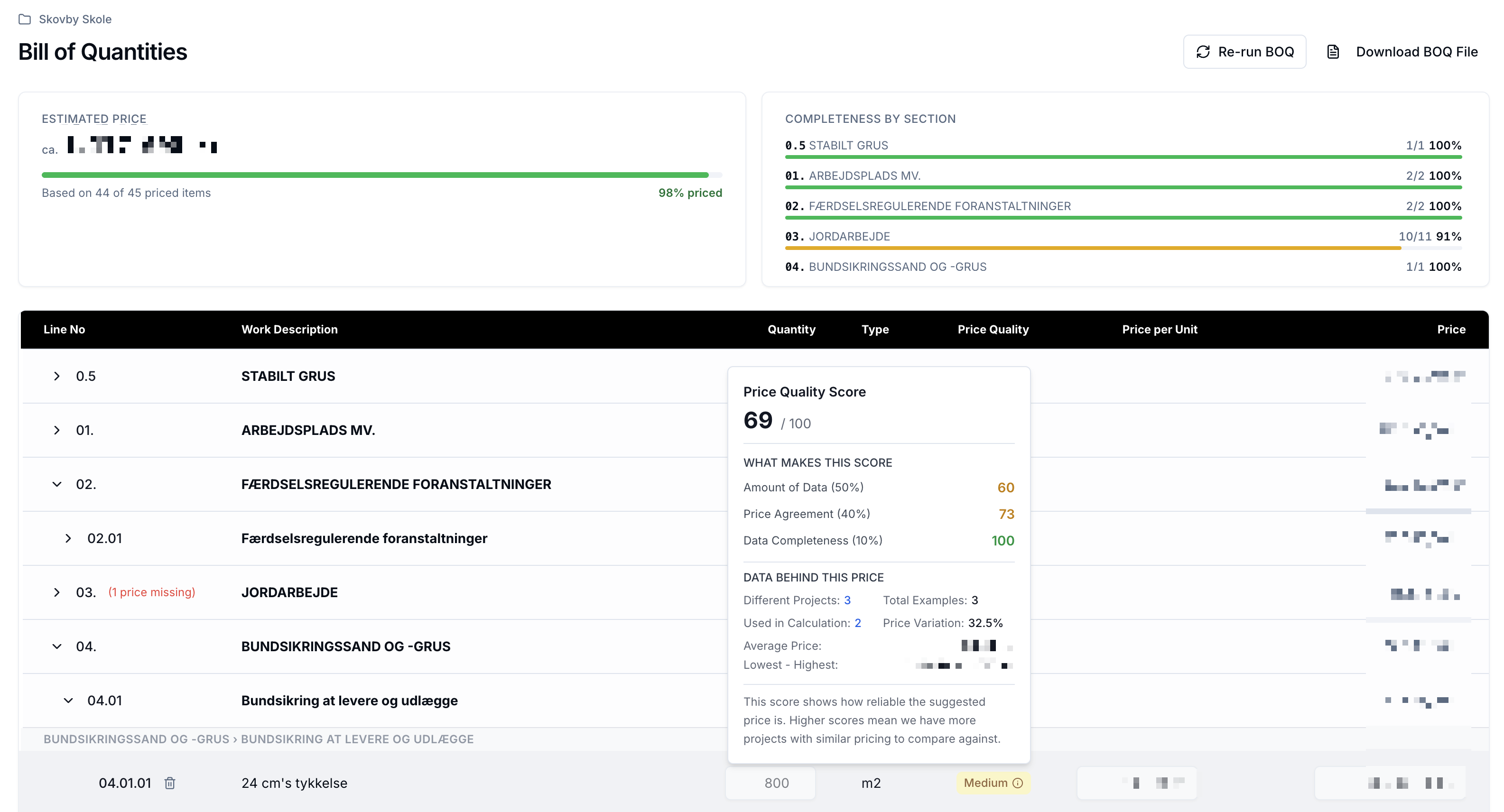Click the price field of row 04.01.01
This screenshot has width=1504, height=812.
(1390, 783)
